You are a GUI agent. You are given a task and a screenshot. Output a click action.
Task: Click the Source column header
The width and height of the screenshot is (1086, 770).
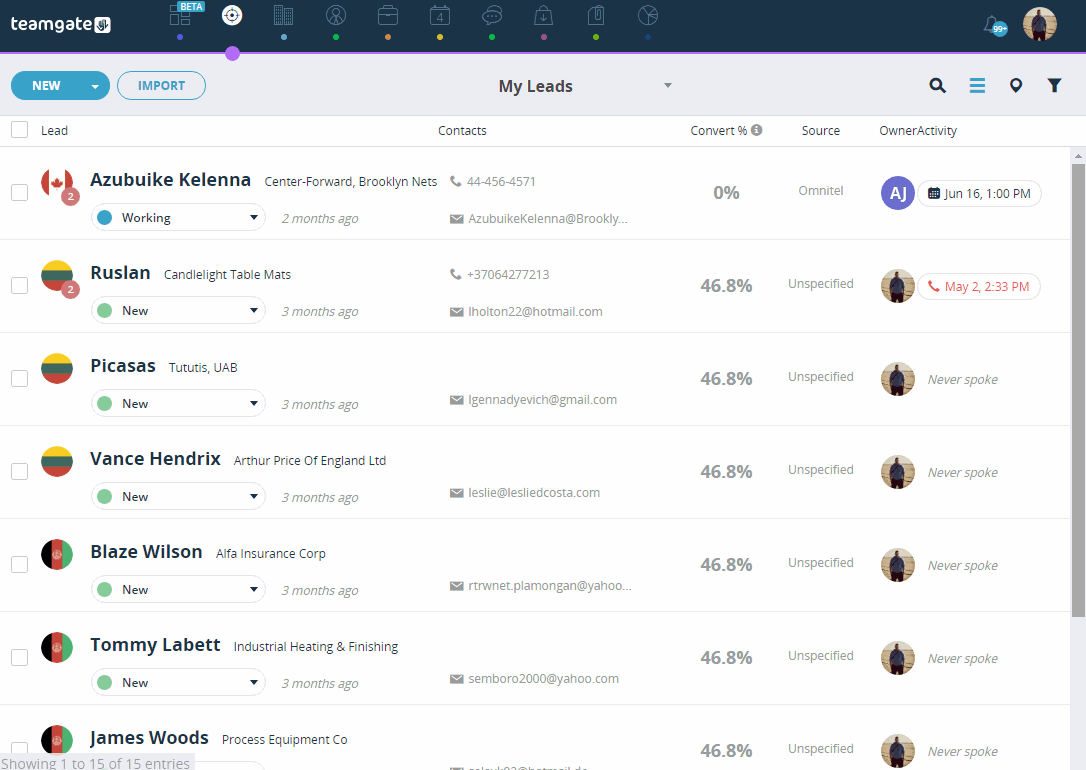(x=821, y=130)
